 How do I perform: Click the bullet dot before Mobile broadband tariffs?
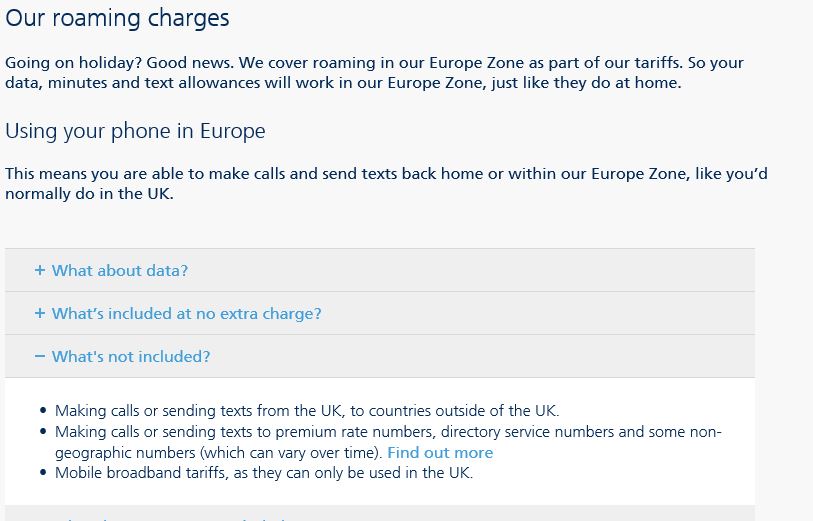click(x=43, y=474)
